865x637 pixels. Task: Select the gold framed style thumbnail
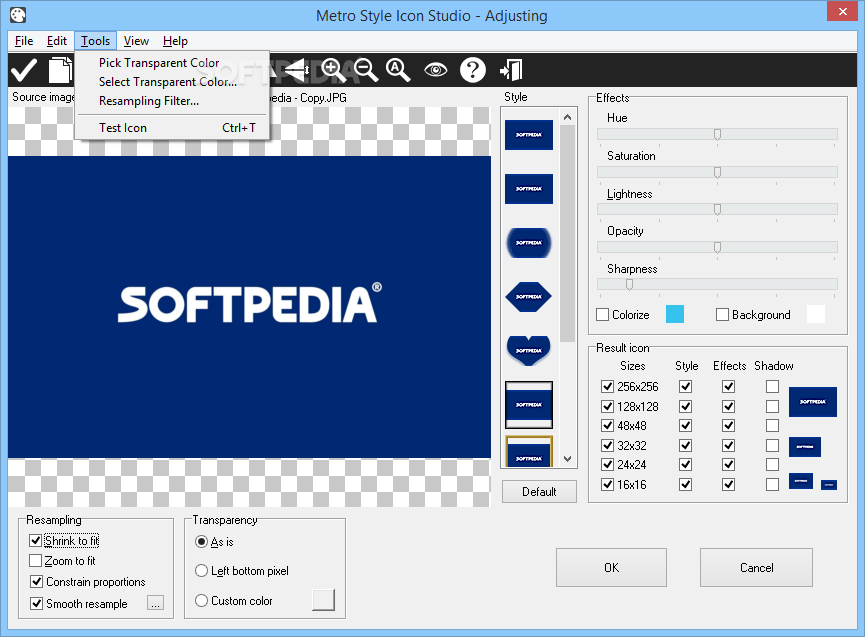[528, 452]
